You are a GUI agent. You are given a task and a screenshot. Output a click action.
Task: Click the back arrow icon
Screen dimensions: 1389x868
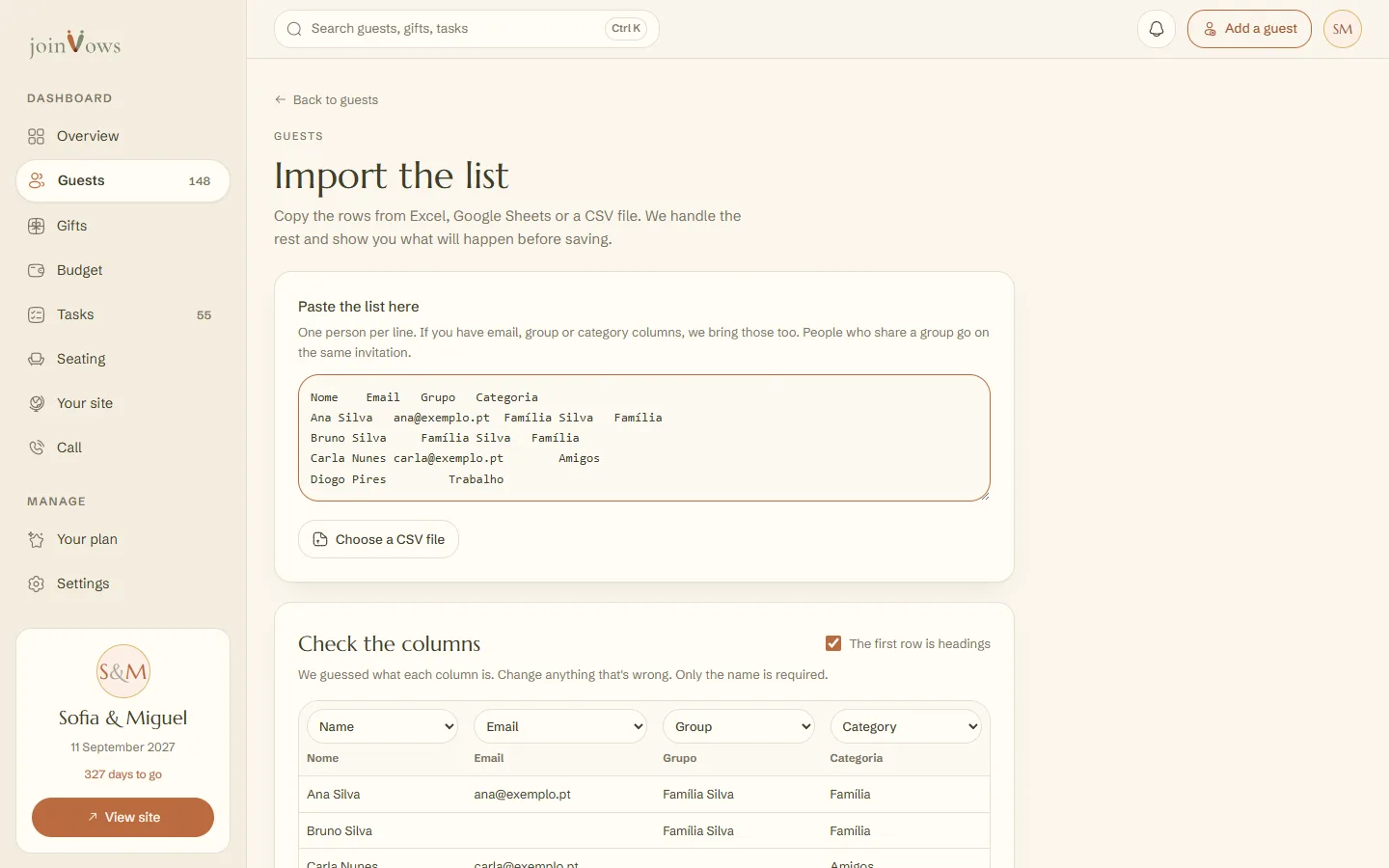(281, 99)
